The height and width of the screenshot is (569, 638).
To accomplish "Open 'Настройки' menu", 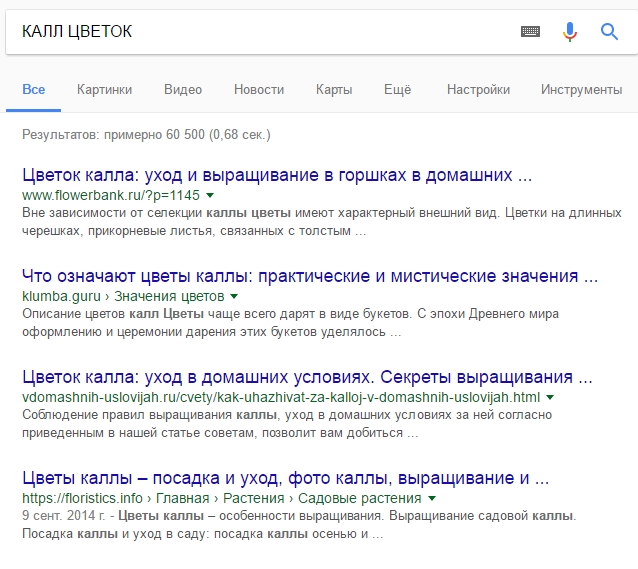I will pos(478,90).
